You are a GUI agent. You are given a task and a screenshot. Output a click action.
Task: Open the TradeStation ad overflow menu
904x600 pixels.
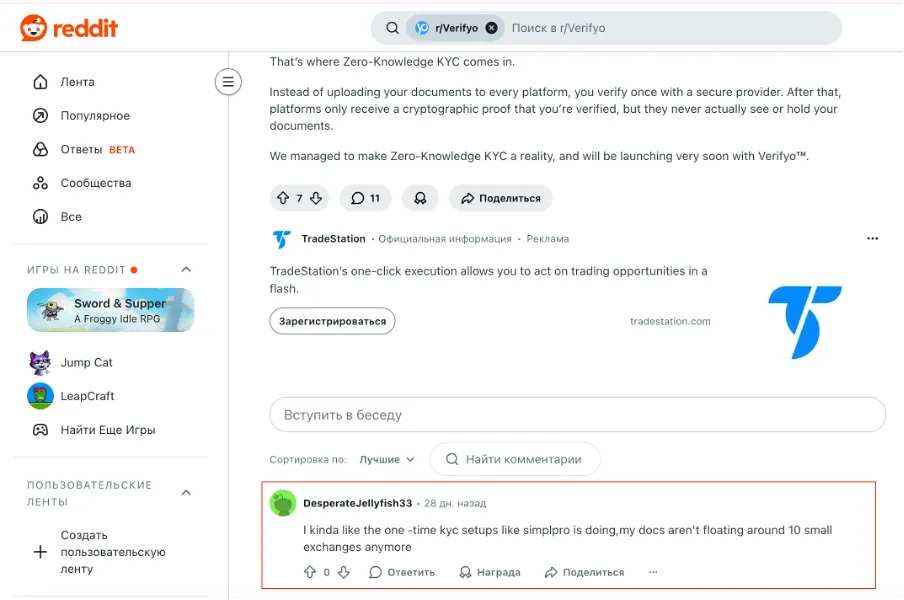click(872, 238)
